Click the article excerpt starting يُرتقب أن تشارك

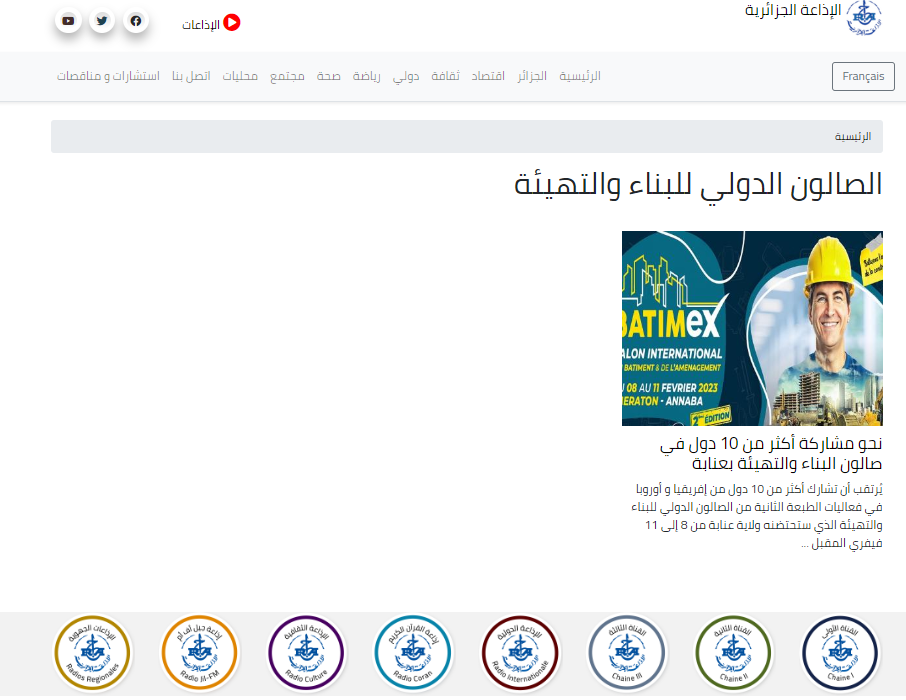point(757,516)
